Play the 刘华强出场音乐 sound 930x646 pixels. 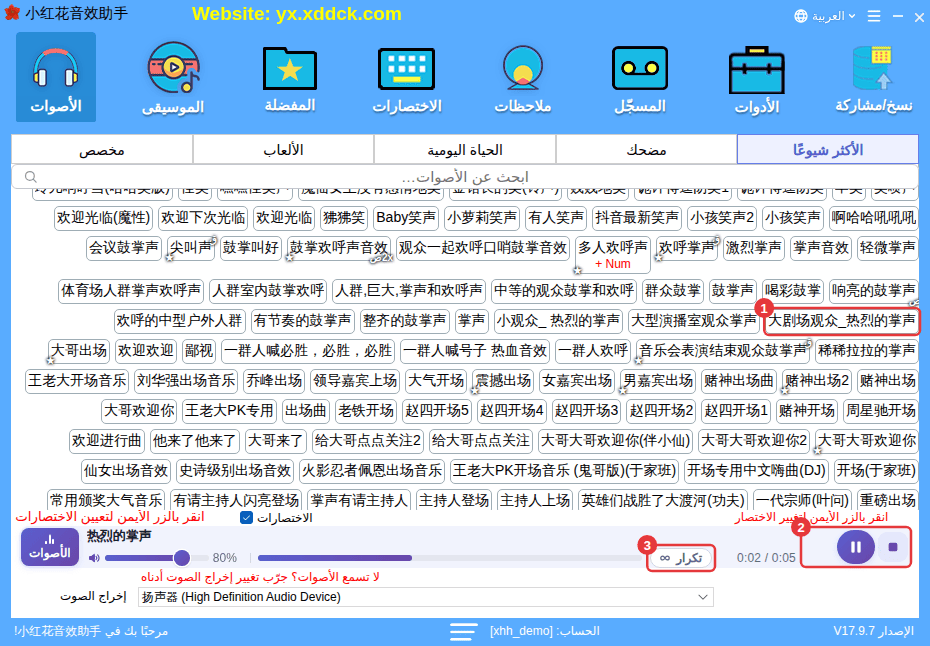click(186, 380)
